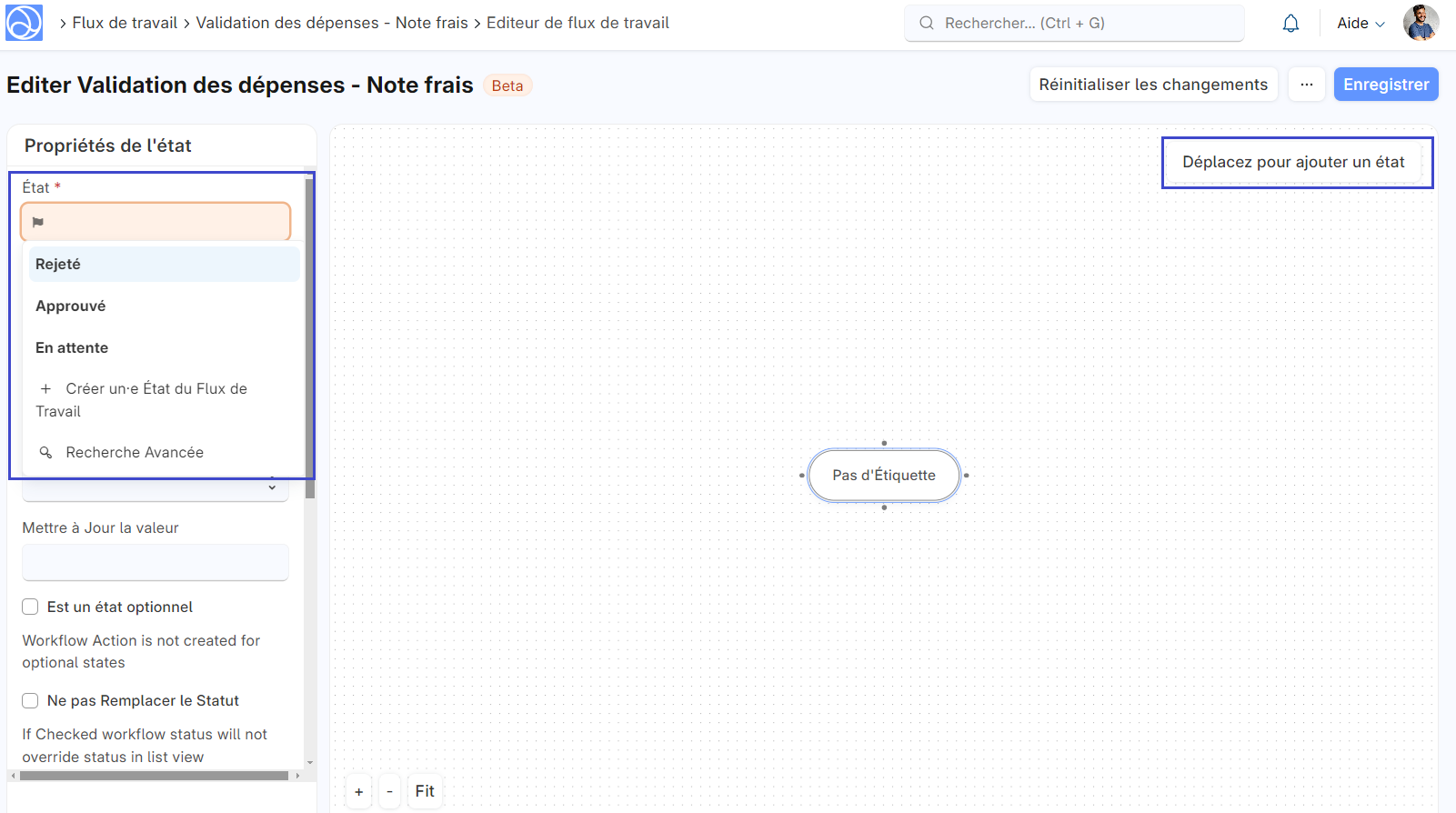The height and width of the screenshot is (813, 1456).
Task: Click the 'Mettre à Jour la valeur' field
Action: click(x=156, y=562)
